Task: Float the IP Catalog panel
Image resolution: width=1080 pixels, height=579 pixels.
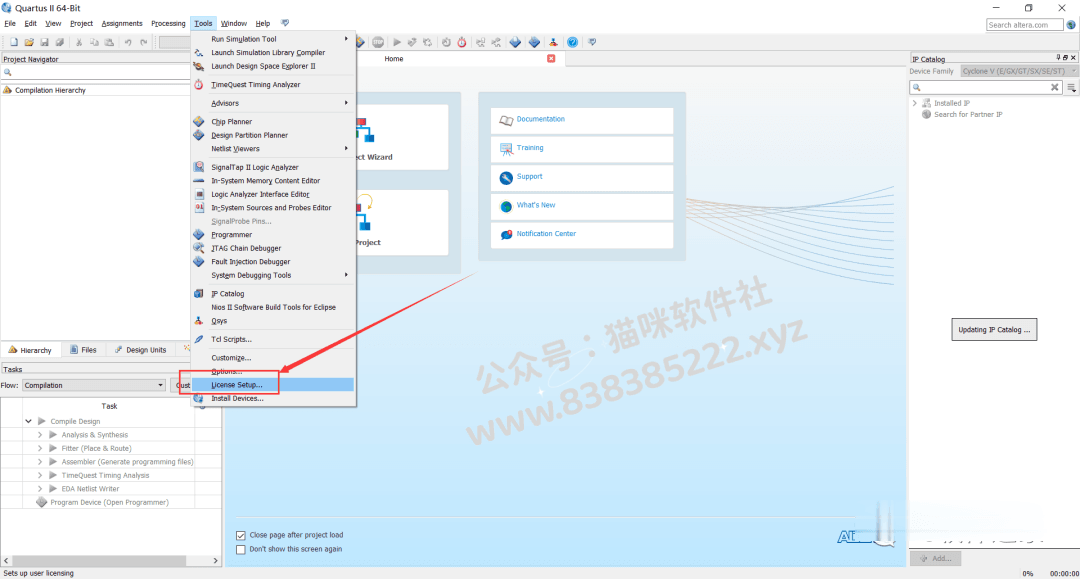Action: (x=1066, y=58)
